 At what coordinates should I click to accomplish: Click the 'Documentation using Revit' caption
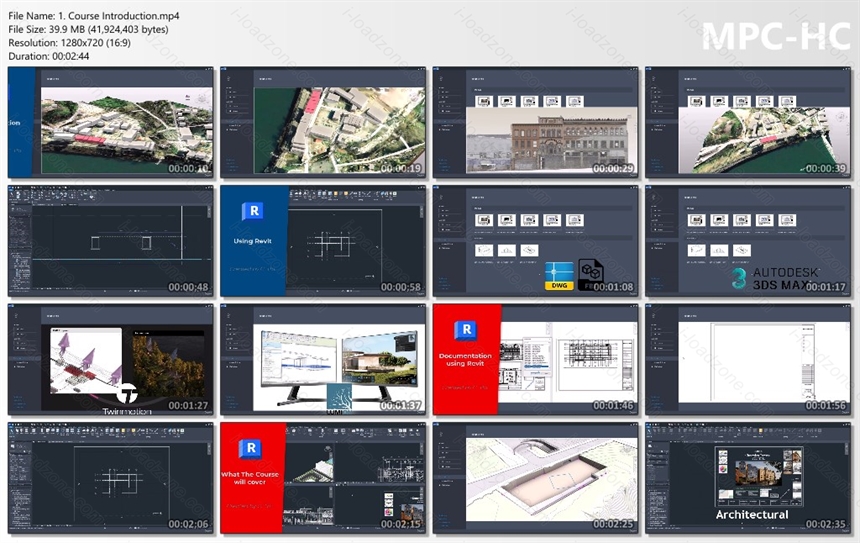click(x=465, y=359)
